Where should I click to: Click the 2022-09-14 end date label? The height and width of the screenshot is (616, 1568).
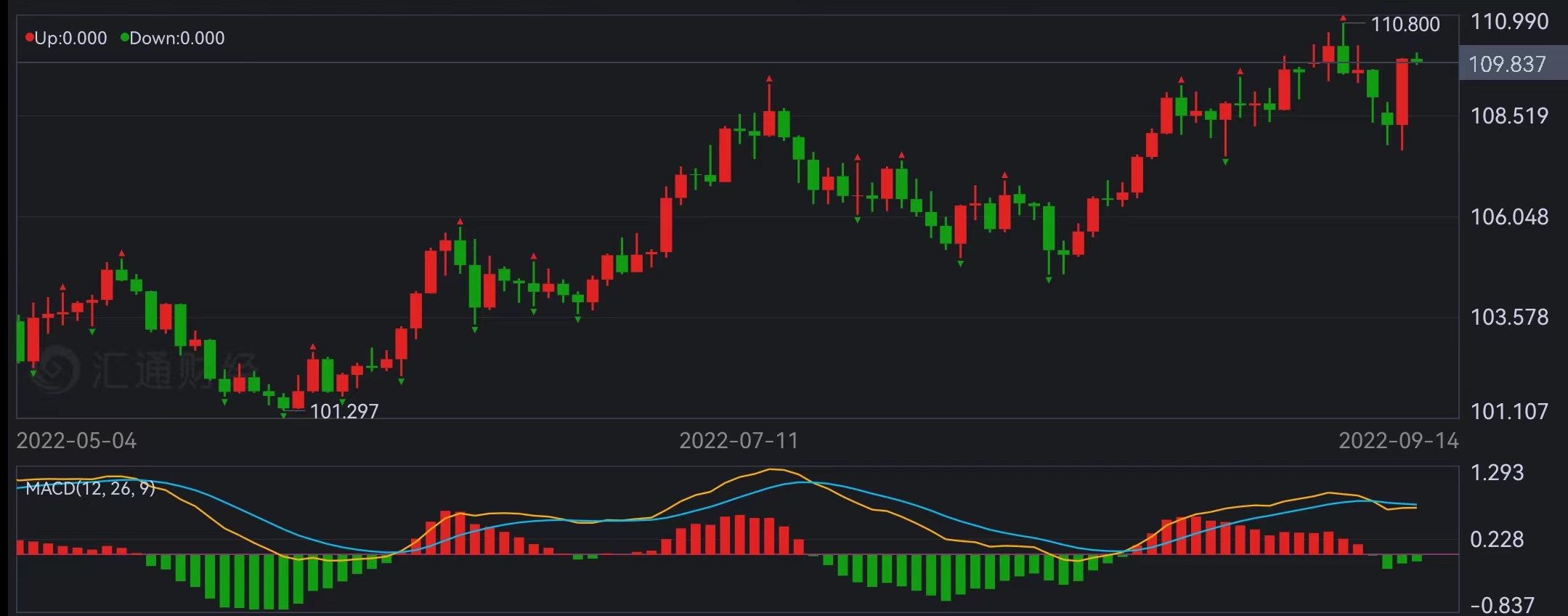1398,441
